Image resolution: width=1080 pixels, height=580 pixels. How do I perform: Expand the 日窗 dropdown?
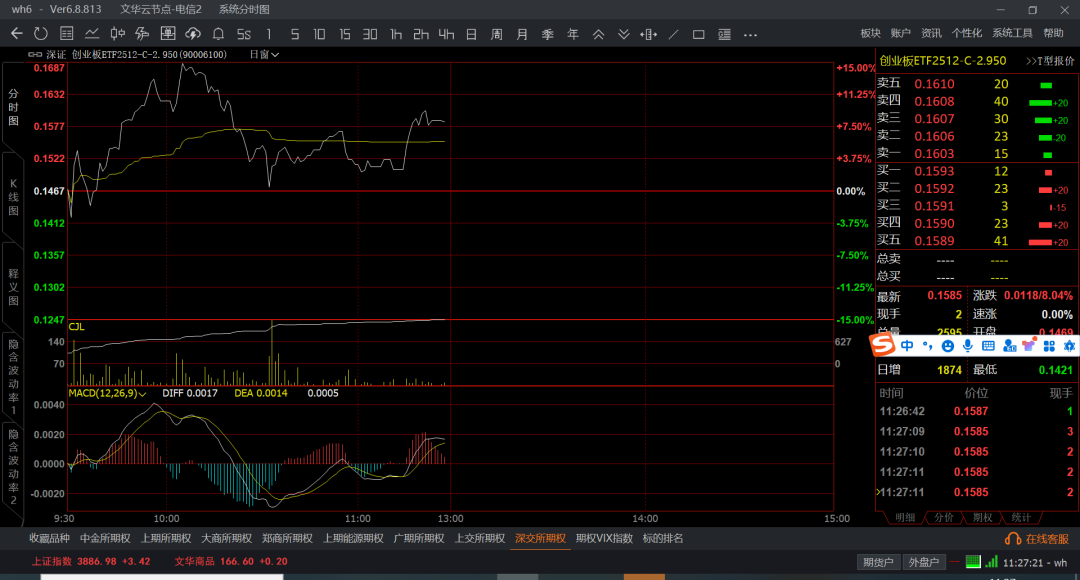click(264, 54)
